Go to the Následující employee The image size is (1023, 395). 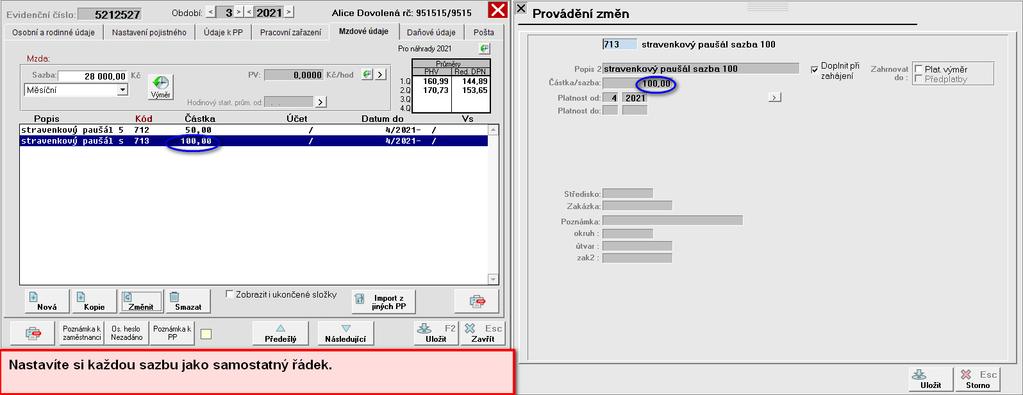(x=346, y=333)
